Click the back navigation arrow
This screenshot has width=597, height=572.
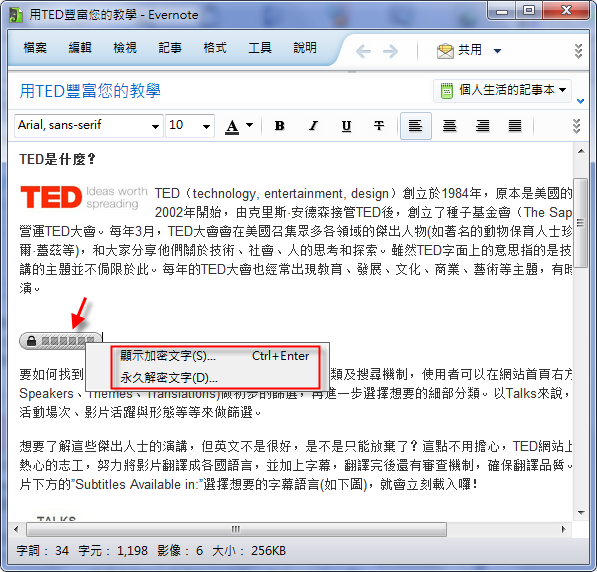pos(363,51)
